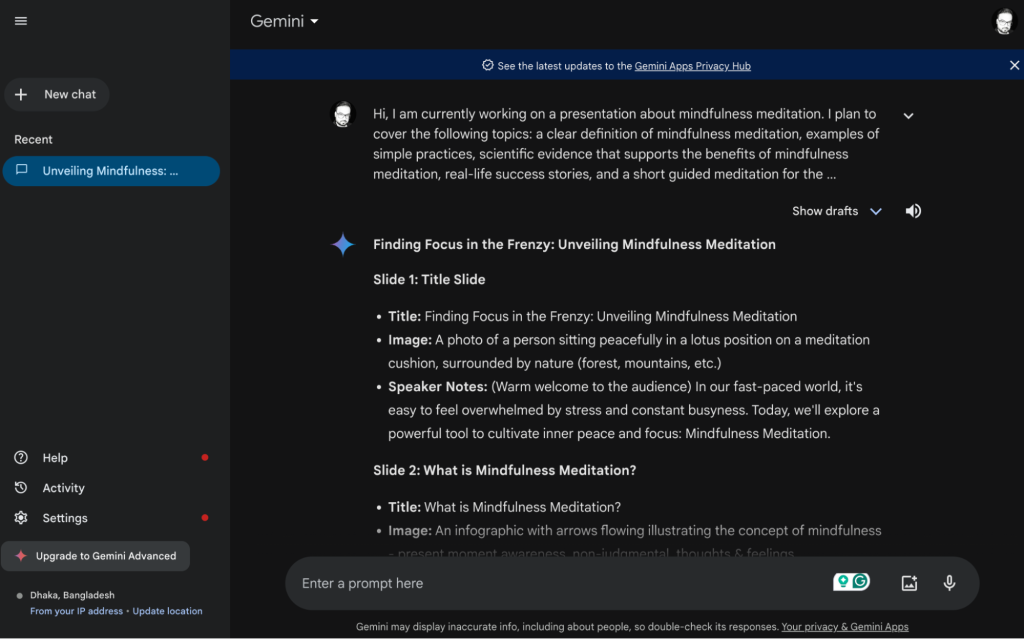The height and width of the screenshot is (639, 1024).
Task: Click the microphone voice input icon
Action: pyautogui.click(x=949, y=583)
